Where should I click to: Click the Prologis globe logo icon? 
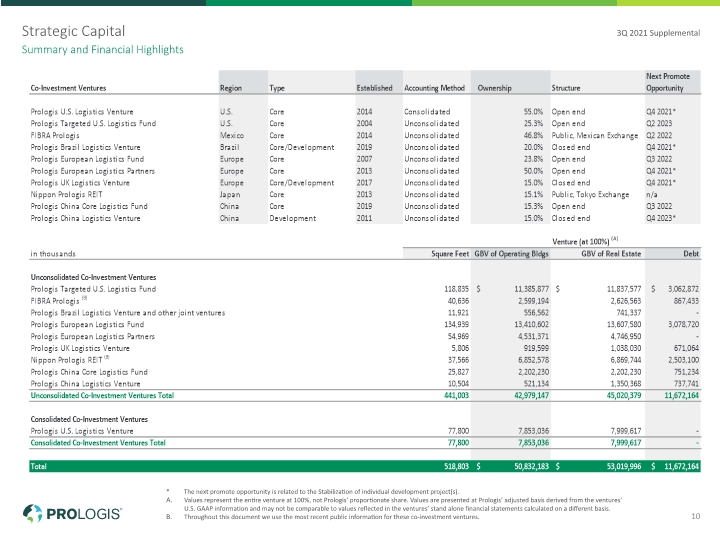[x=32, y=513]
